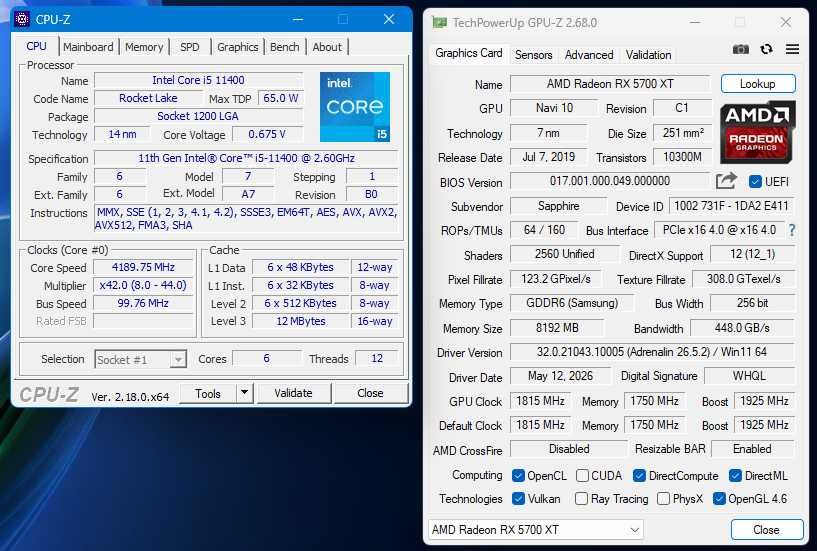817x551 pixels.
Task: Click the Subvendor value Sapphire
Action: 559,206
